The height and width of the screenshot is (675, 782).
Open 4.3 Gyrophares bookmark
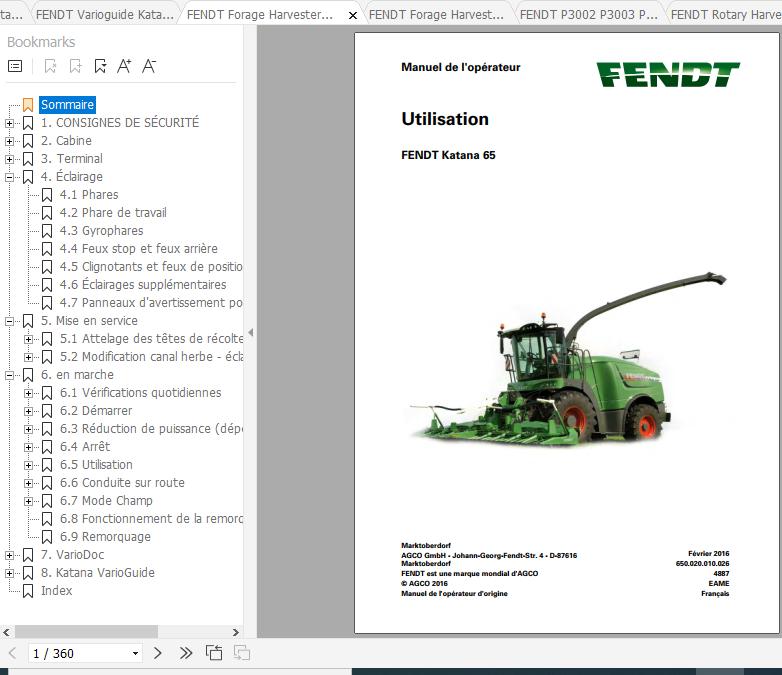pos(101,230)
